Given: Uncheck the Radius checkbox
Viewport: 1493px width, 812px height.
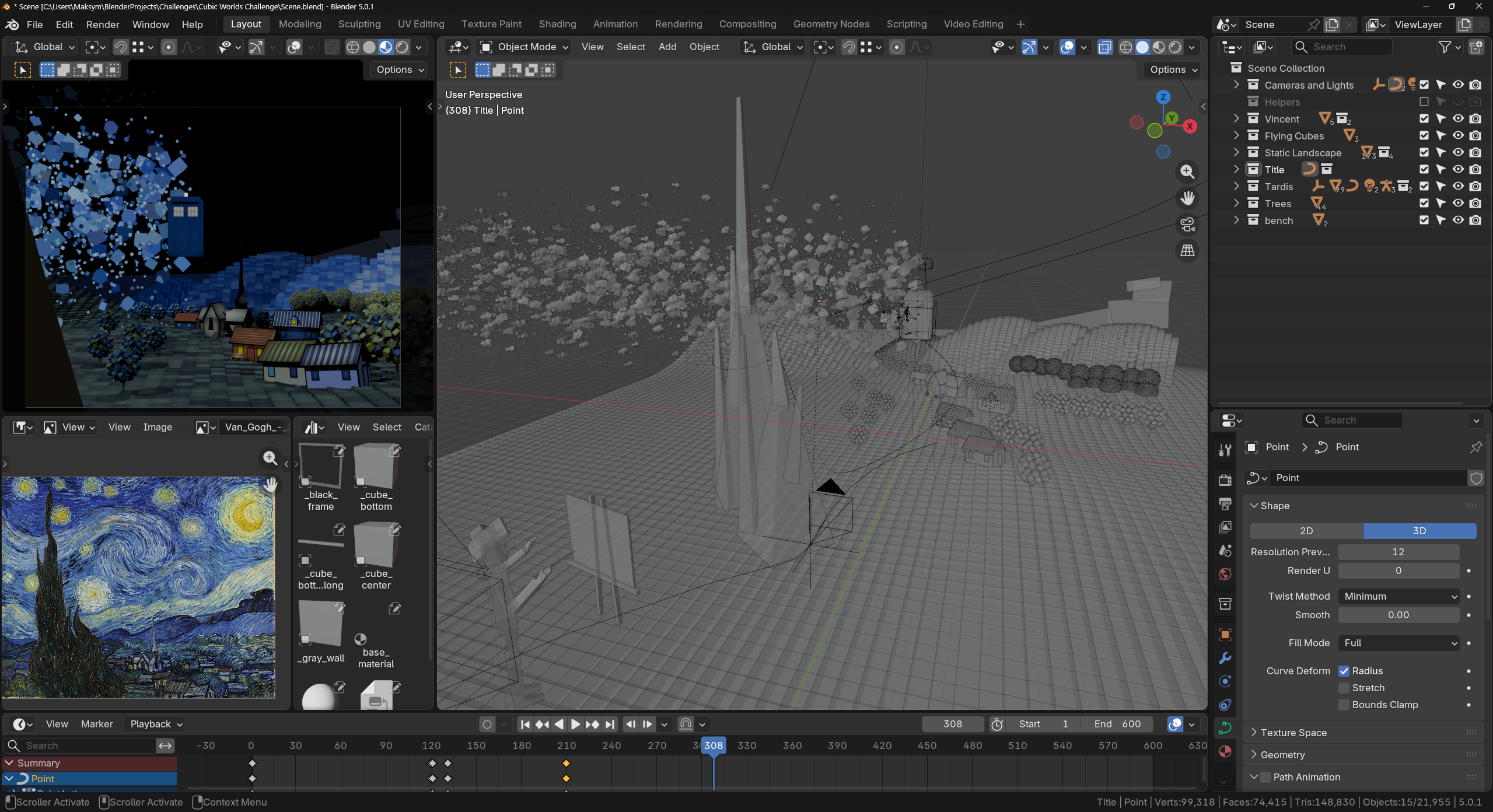Looking at the screenshot, I should coord(1344,671).
